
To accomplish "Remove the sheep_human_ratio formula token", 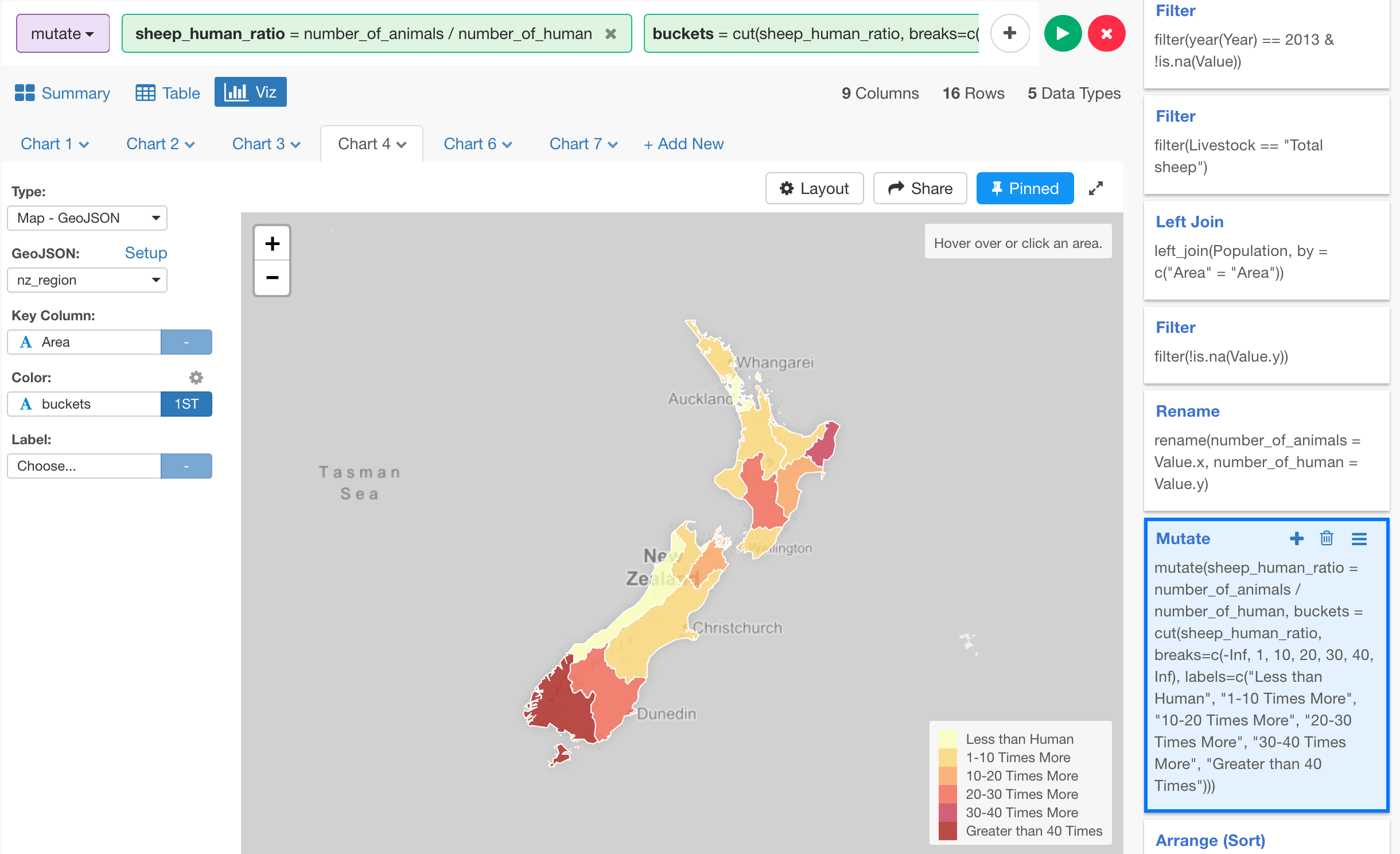I will tap(610, 33).
